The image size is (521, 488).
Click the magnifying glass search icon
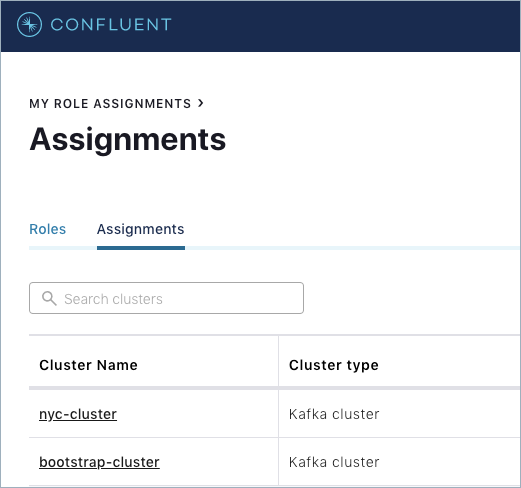pos(49,298)
